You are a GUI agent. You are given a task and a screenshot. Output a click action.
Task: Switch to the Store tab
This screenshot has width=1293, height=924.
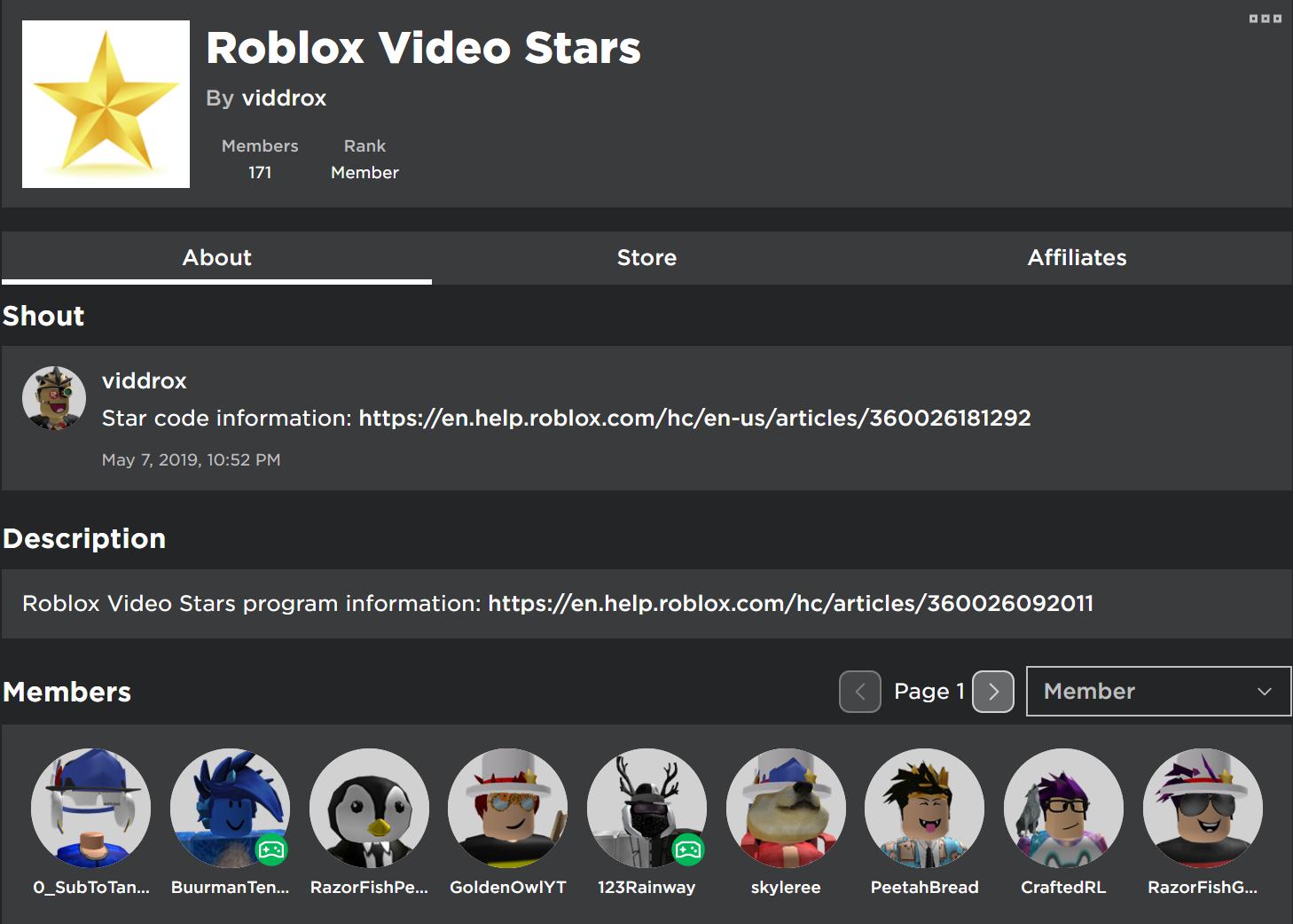(x=646, y=258)
